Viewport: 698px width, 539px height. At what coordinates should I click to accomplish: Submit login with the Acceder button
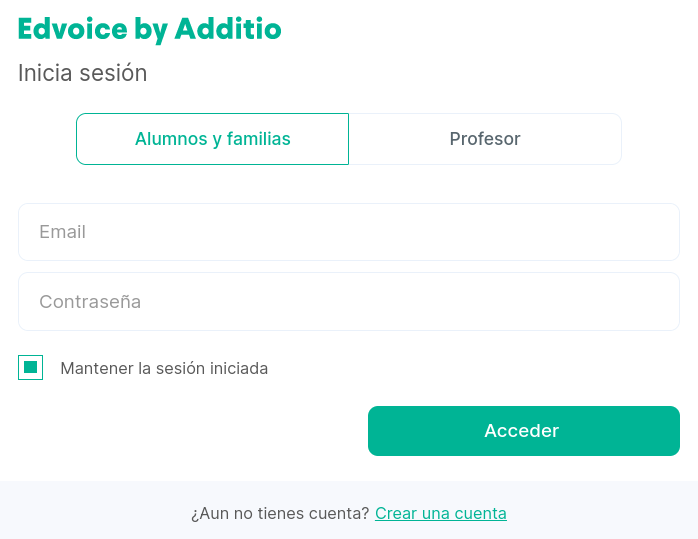click(x=524, y=431)
